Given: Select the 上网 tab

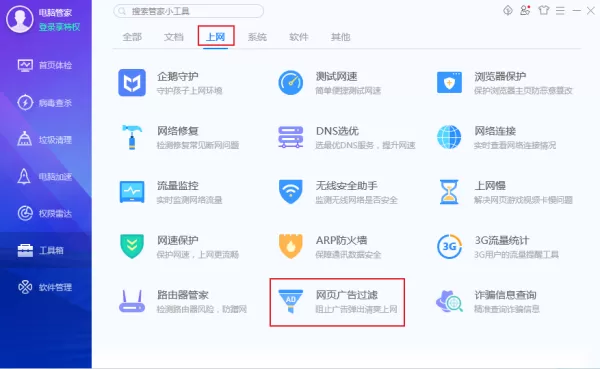Looking at the screenshot, I should point(215,37).
